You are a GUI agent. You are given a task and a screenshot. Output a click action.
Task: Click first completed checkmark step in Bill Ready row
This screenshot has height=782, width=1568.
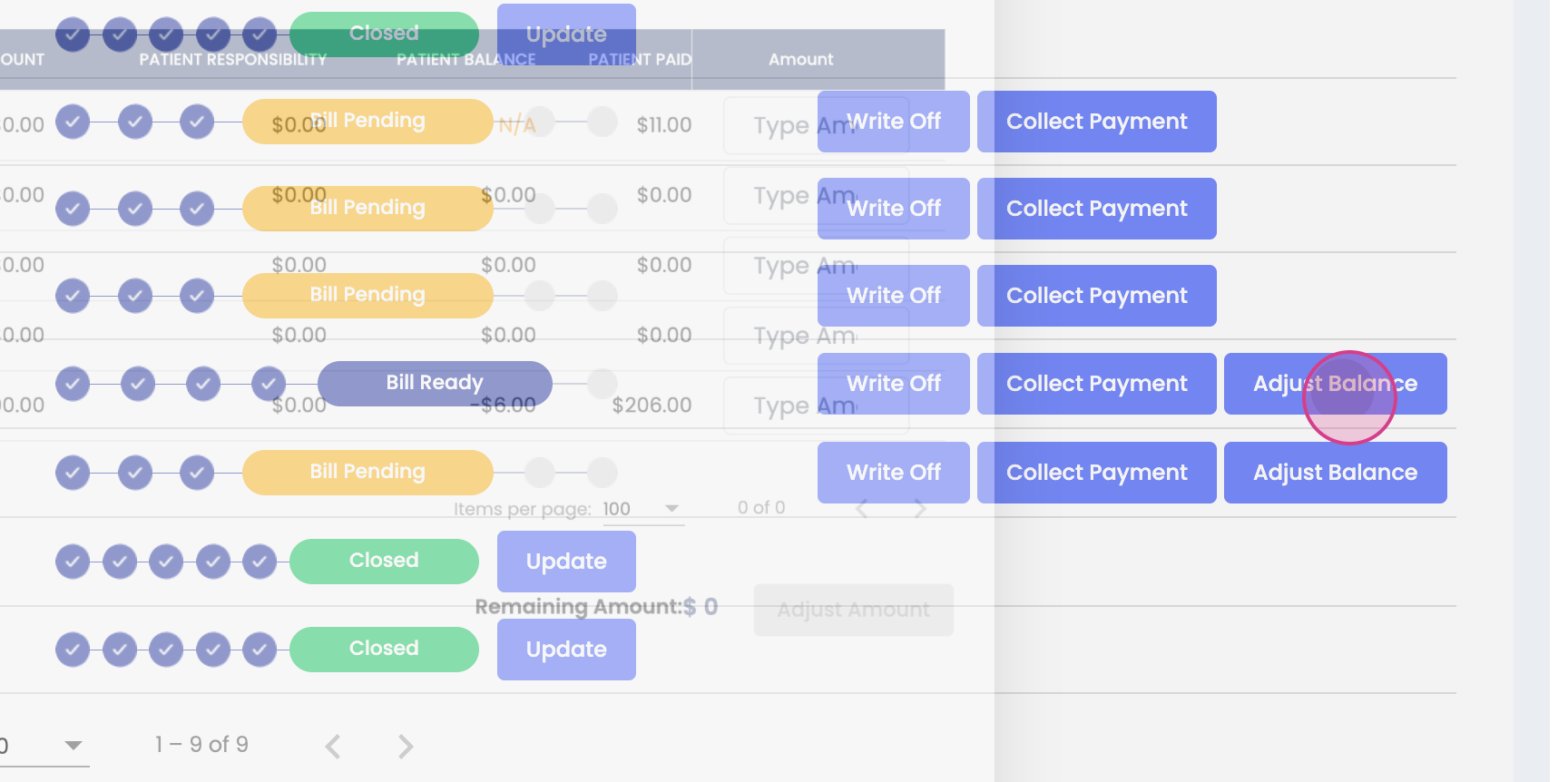pyautogui.click(x=73, y=384)
